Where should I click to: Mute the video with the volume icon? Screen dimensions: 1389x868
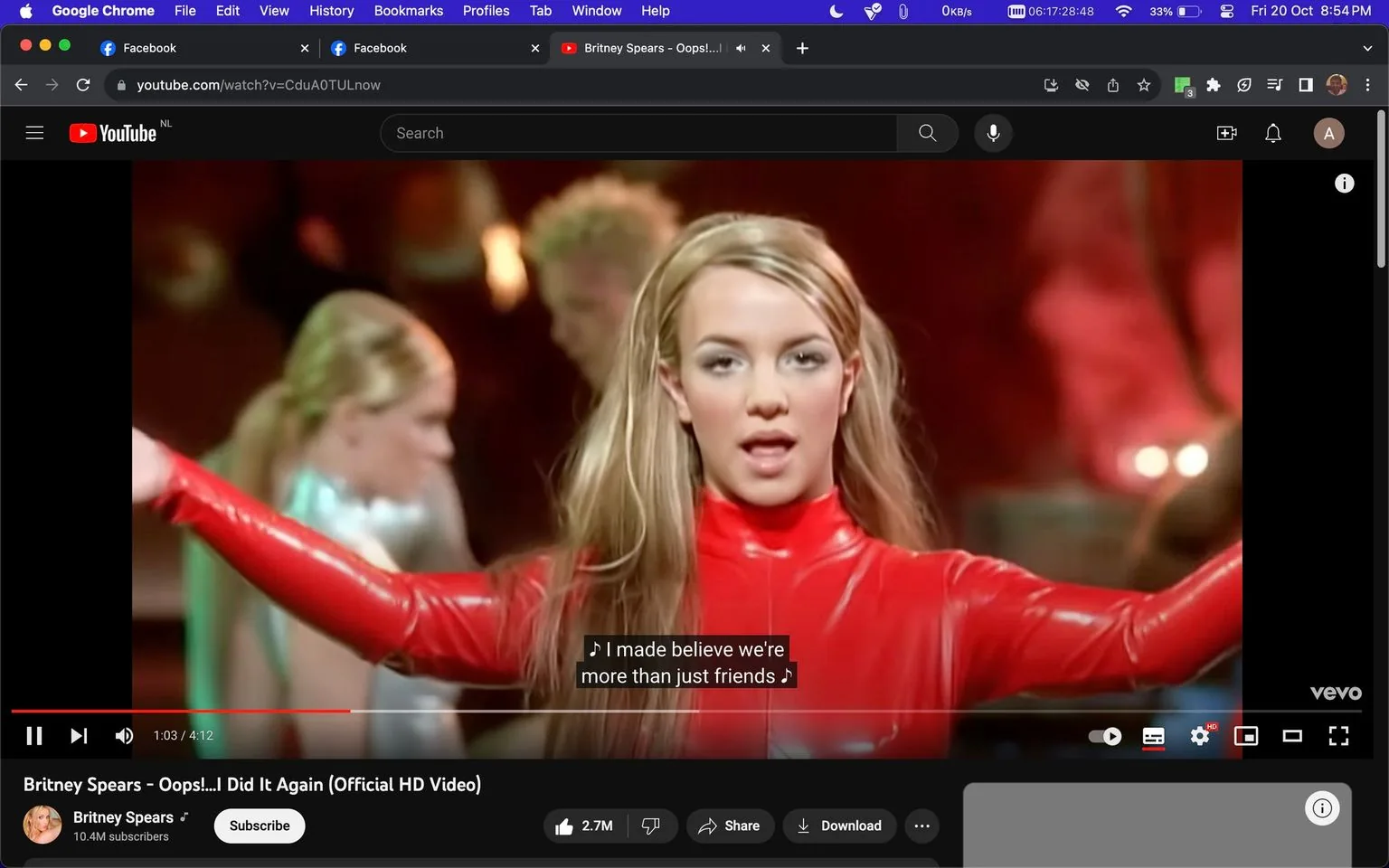(x=123, y=735)
